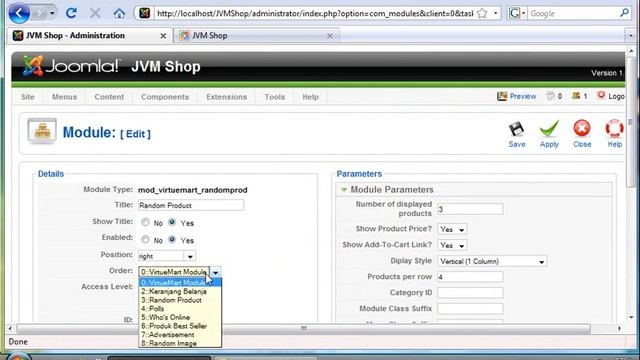Click the browser URL address field
This screenshot has height=360, width=640.
point(314,13)
